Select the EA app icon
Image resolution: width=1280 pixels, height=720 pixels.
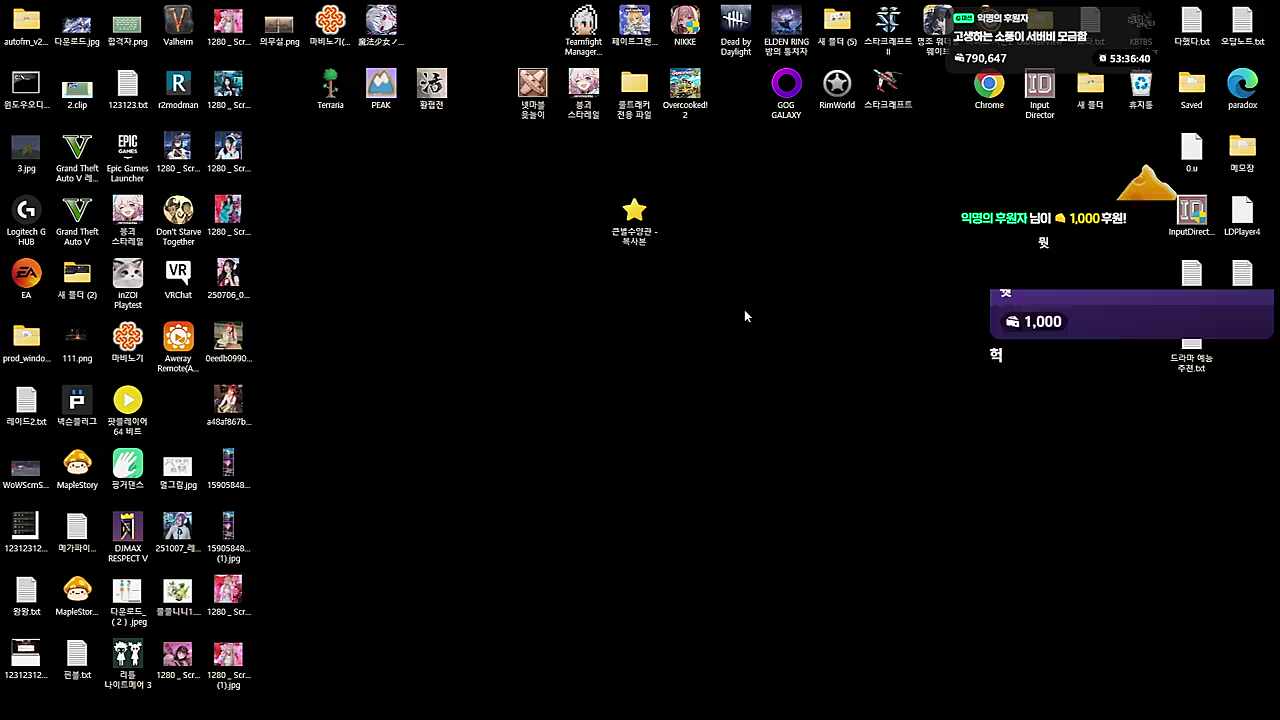pyautogui.click(x=26, y=273)
